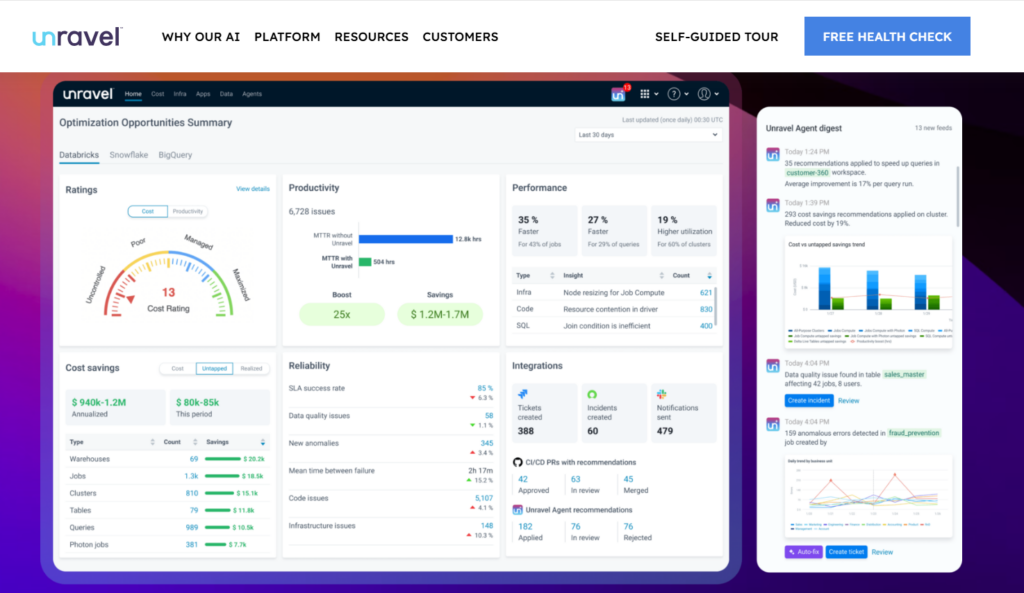Sort Cost savings table by Count column icon
The width and height of the screenshot is (1024, 593).
(195, 442)
